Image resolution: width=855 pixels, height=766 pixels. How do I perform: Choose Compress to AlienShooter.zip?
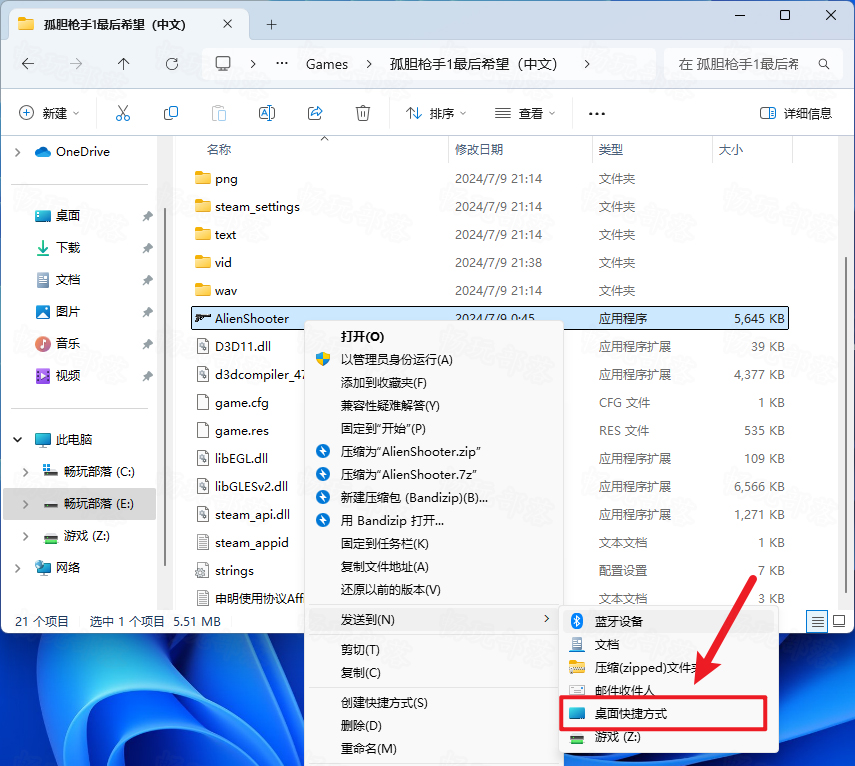point(434,451)
